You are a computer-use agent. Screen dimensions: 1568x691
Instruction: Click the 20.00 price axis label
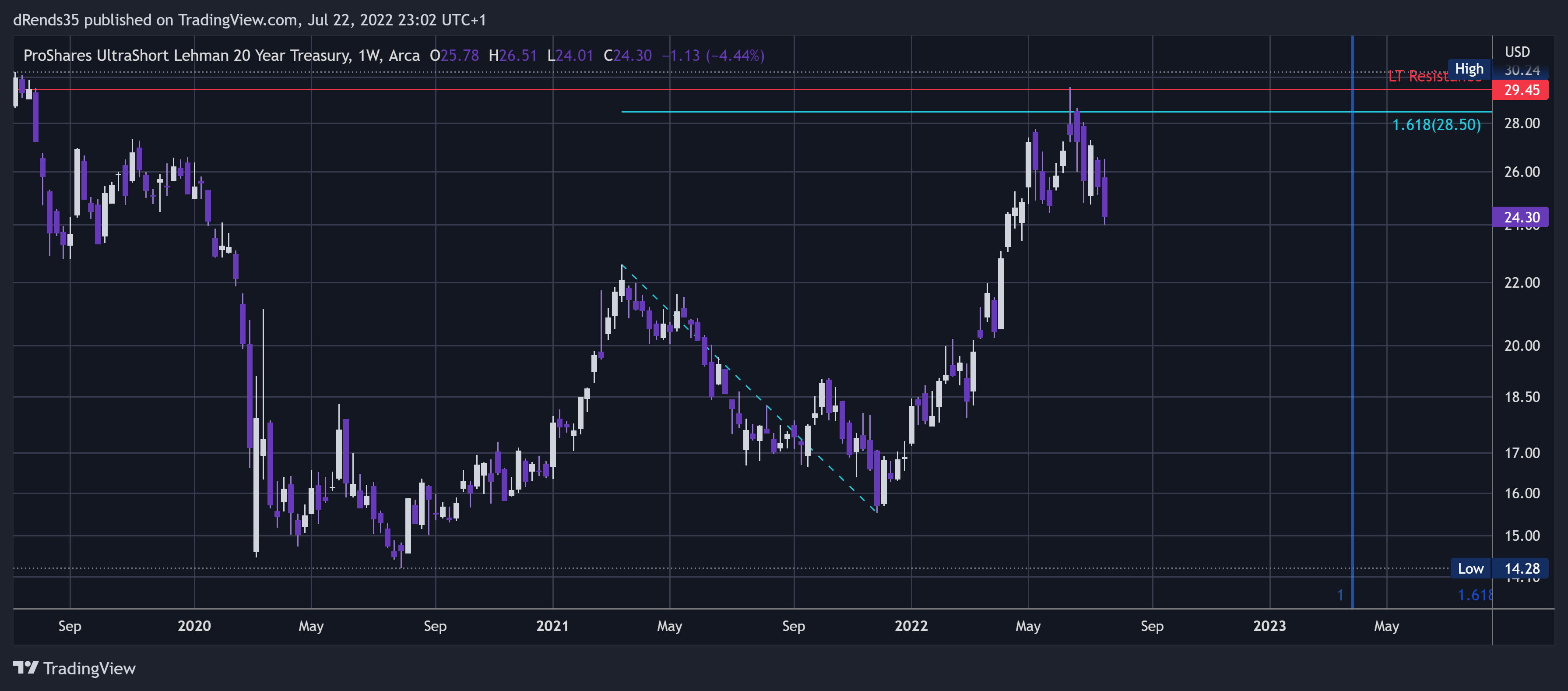(1522, 346)
